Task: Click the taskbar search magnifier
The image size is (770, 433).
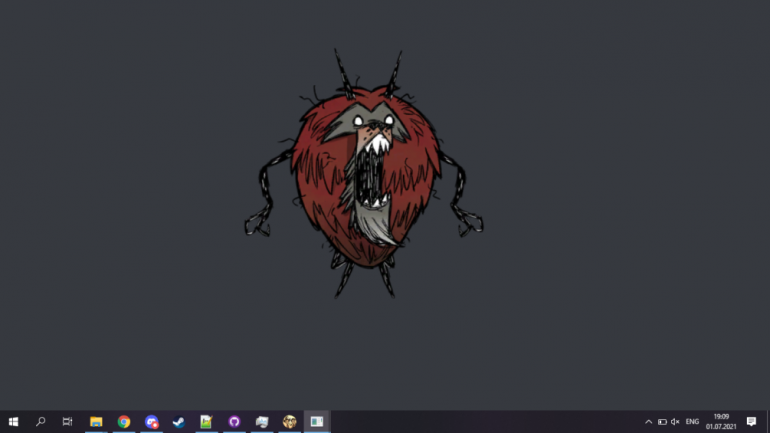Action: tap(41, 422)
